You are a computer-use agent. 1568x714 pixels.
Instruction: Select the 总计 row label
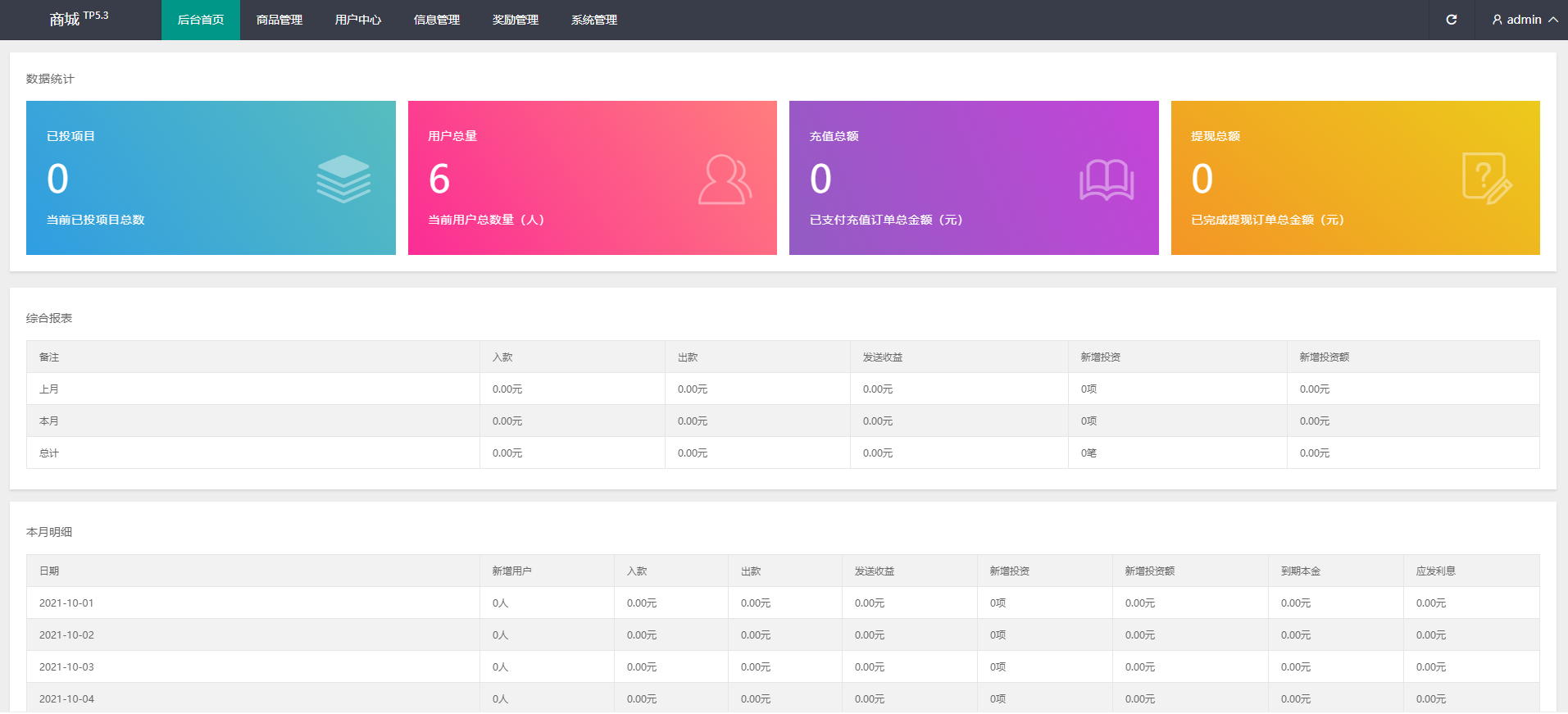tap(49, 453)
